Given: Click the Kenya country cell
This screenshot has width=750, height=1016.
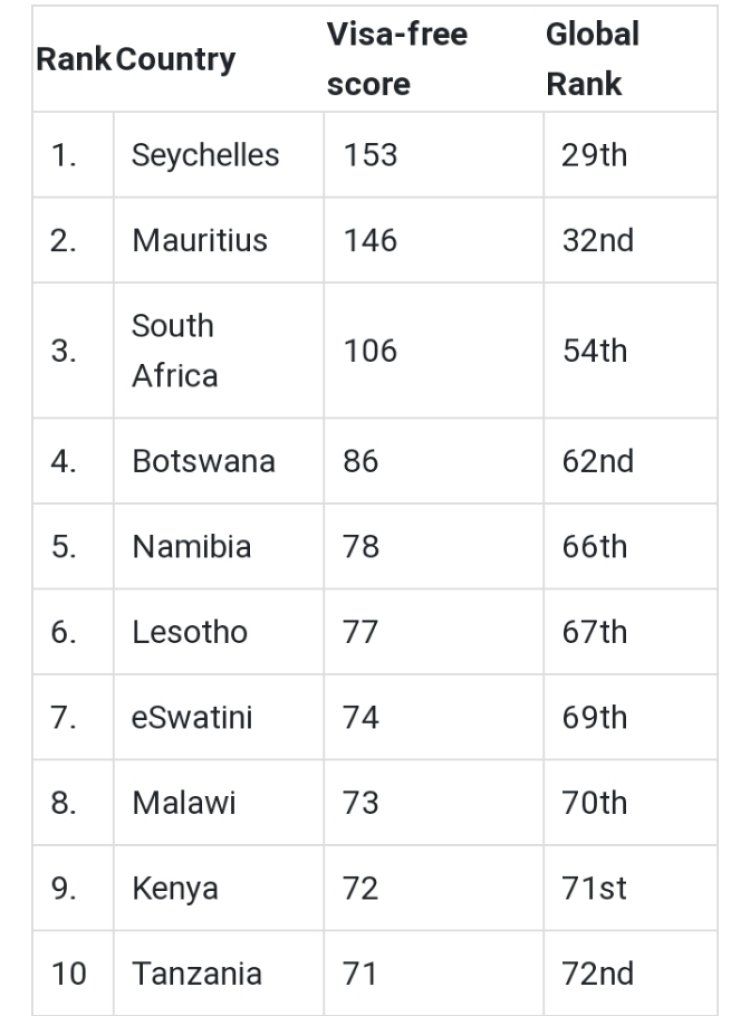Looking at the screenshot, I should click(x=175, y=889).
